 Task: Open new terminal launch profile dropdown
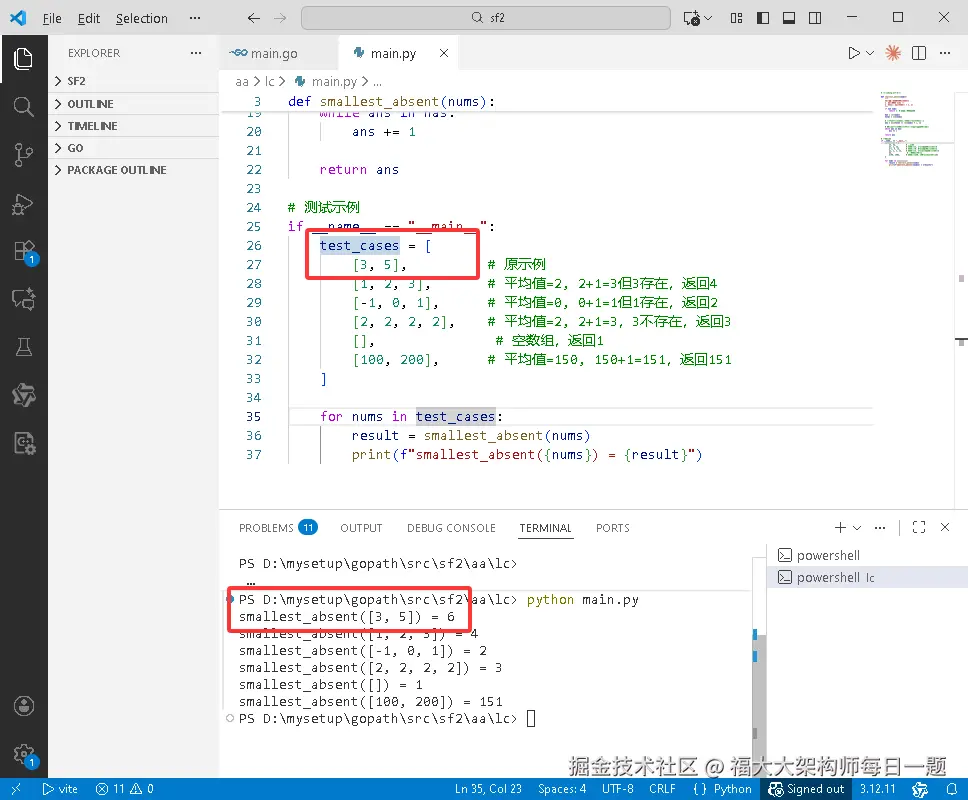click(x=857, y=527)
